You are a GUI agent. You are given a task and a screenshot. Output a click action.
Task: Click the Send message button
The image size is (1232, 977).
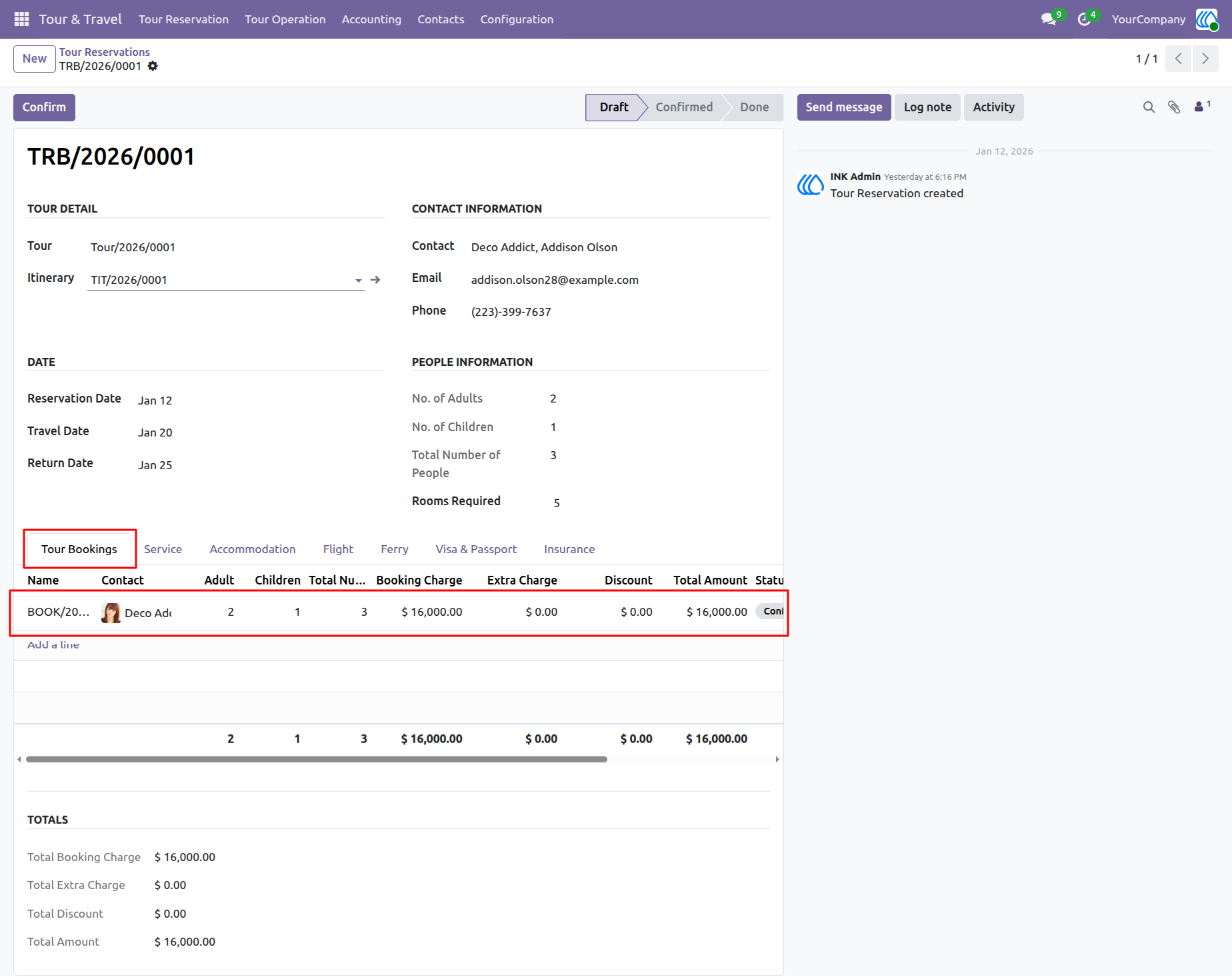[844, 107]
